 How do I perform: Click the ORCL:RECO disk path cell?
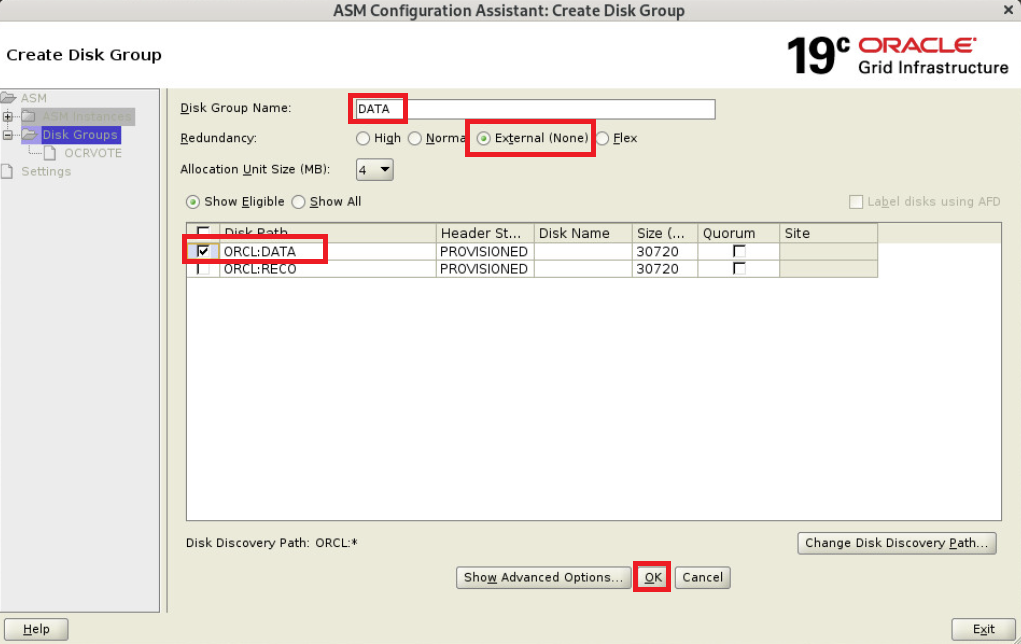tap(328, 269)
